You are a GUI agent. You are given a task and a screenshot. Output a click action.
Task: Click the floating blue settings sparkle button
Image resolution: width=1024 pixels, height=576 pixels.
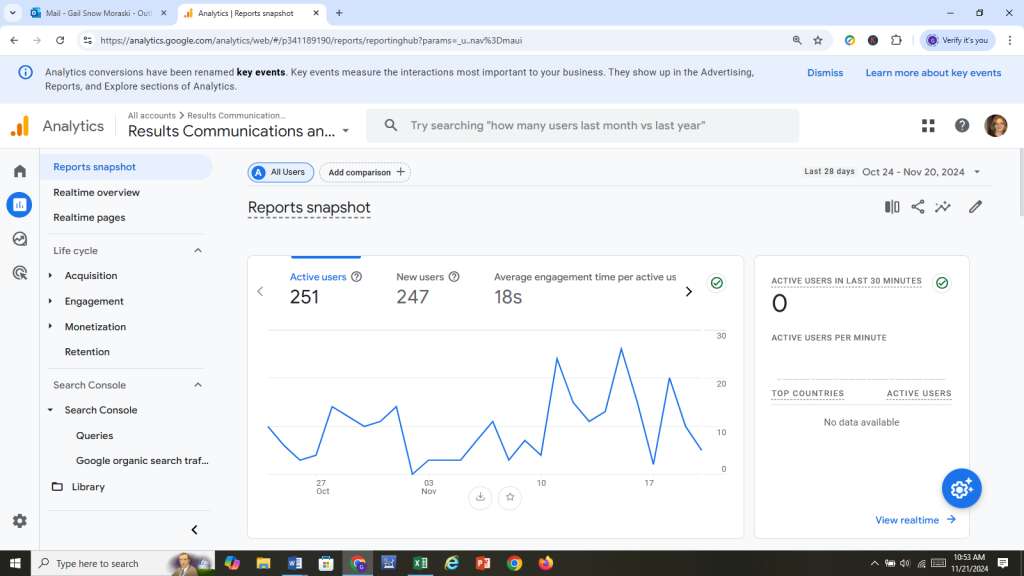[x=961, y=488]
